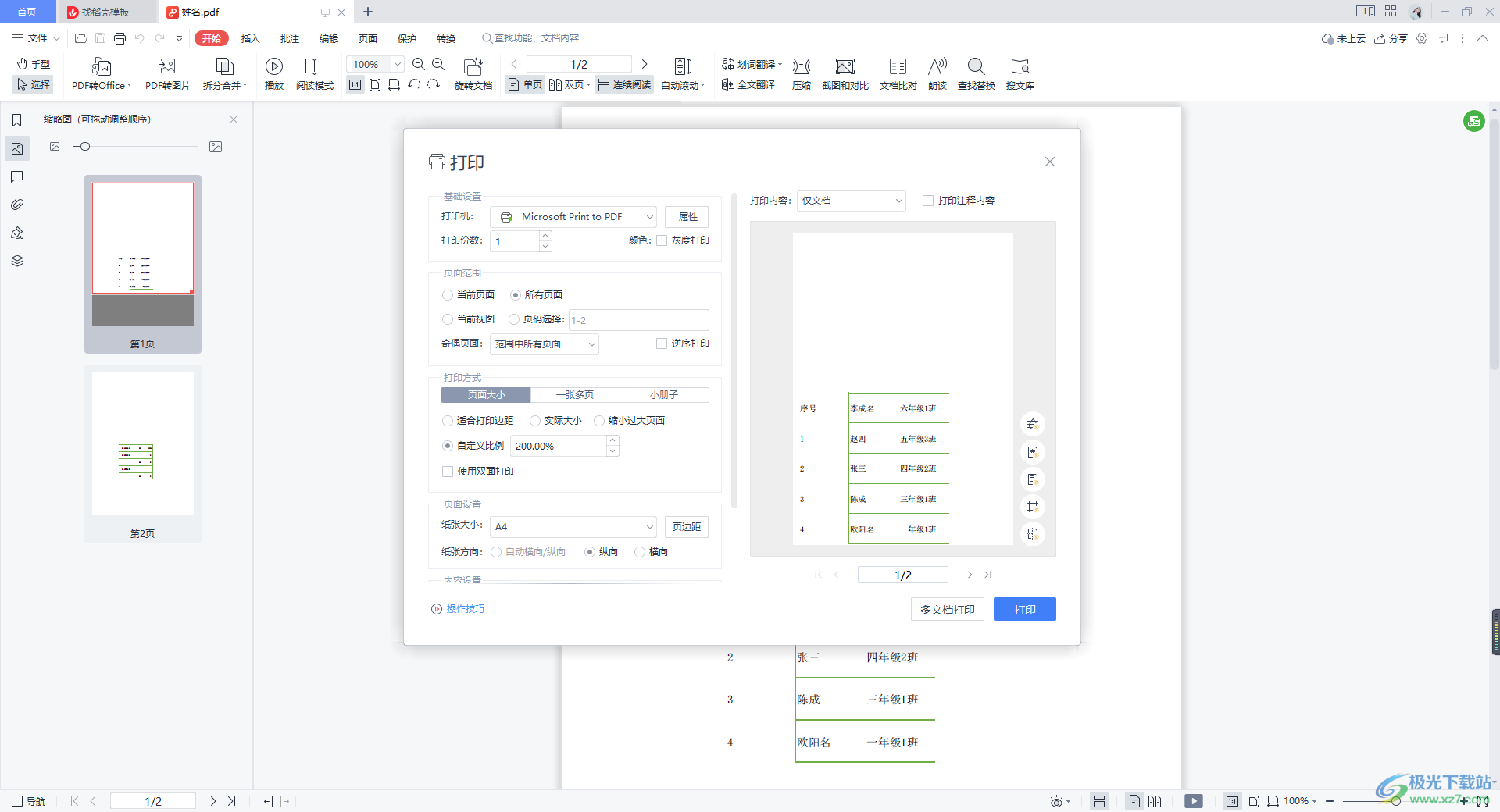The image size is (1500, 812).
Task: Click the 页边距 margins button
Action: pyautogui.click(x=687, y=527)
